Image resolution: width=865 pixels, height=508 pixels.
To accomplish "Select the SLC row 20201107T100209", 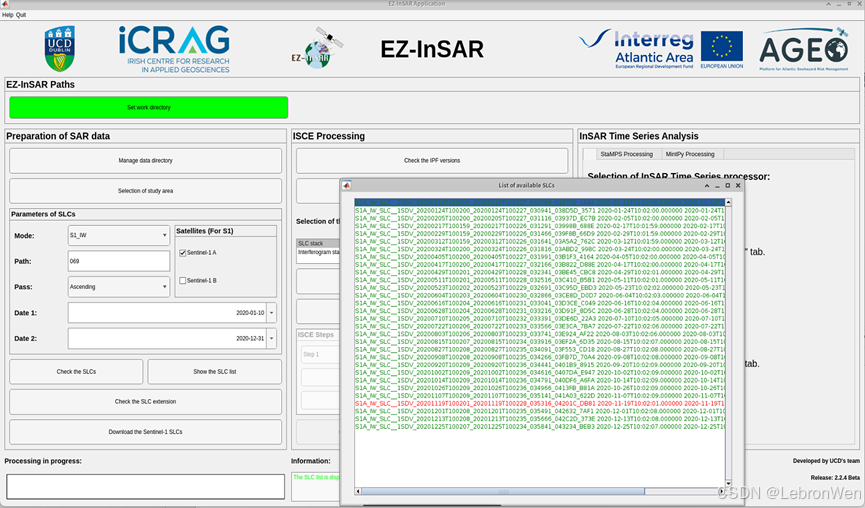I will click(x=540, y=395).
